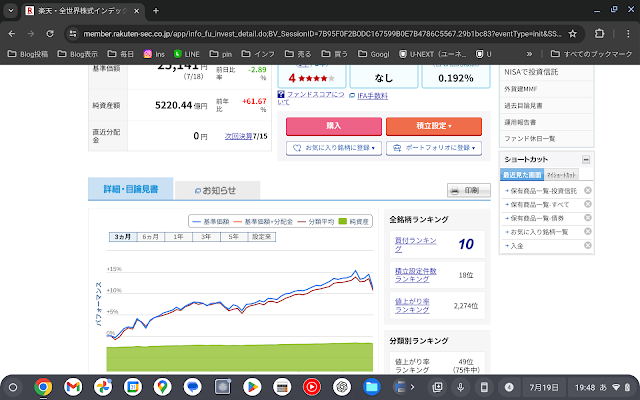Open すべてのブックマーク folder

pos(591,54)
